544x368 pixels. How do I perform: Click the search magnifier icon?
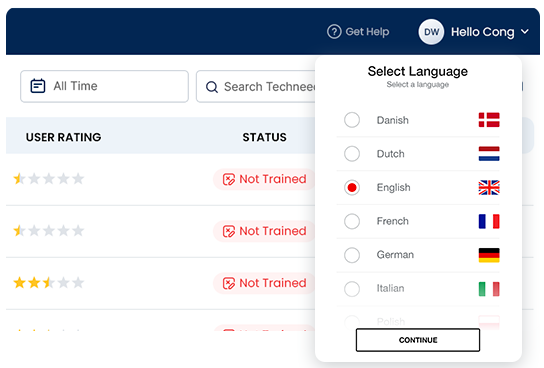point(212,87)
